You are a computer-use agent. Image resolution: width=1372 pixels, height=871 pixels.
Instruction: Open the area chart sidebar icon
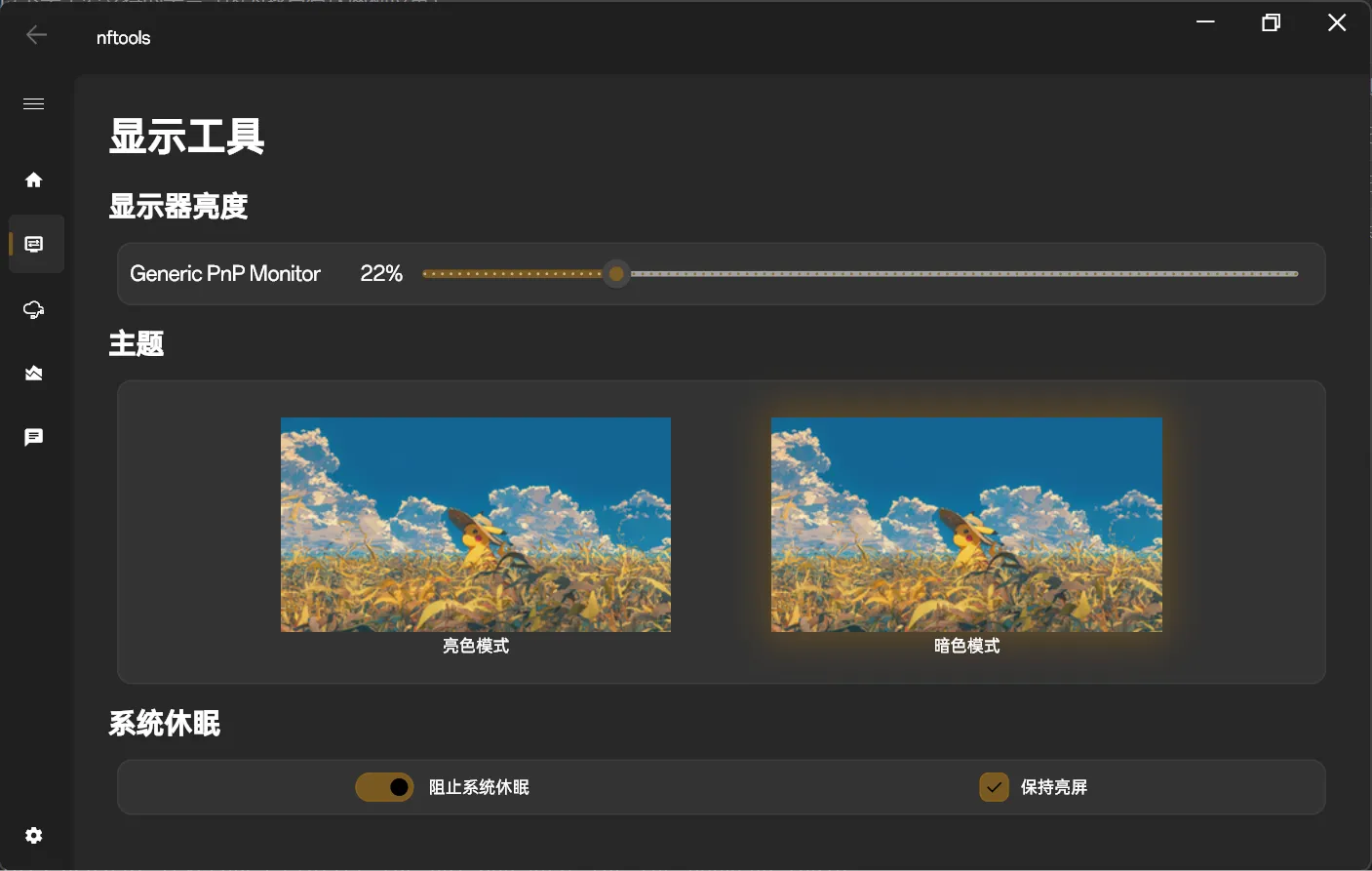click(x=34, y=374)
